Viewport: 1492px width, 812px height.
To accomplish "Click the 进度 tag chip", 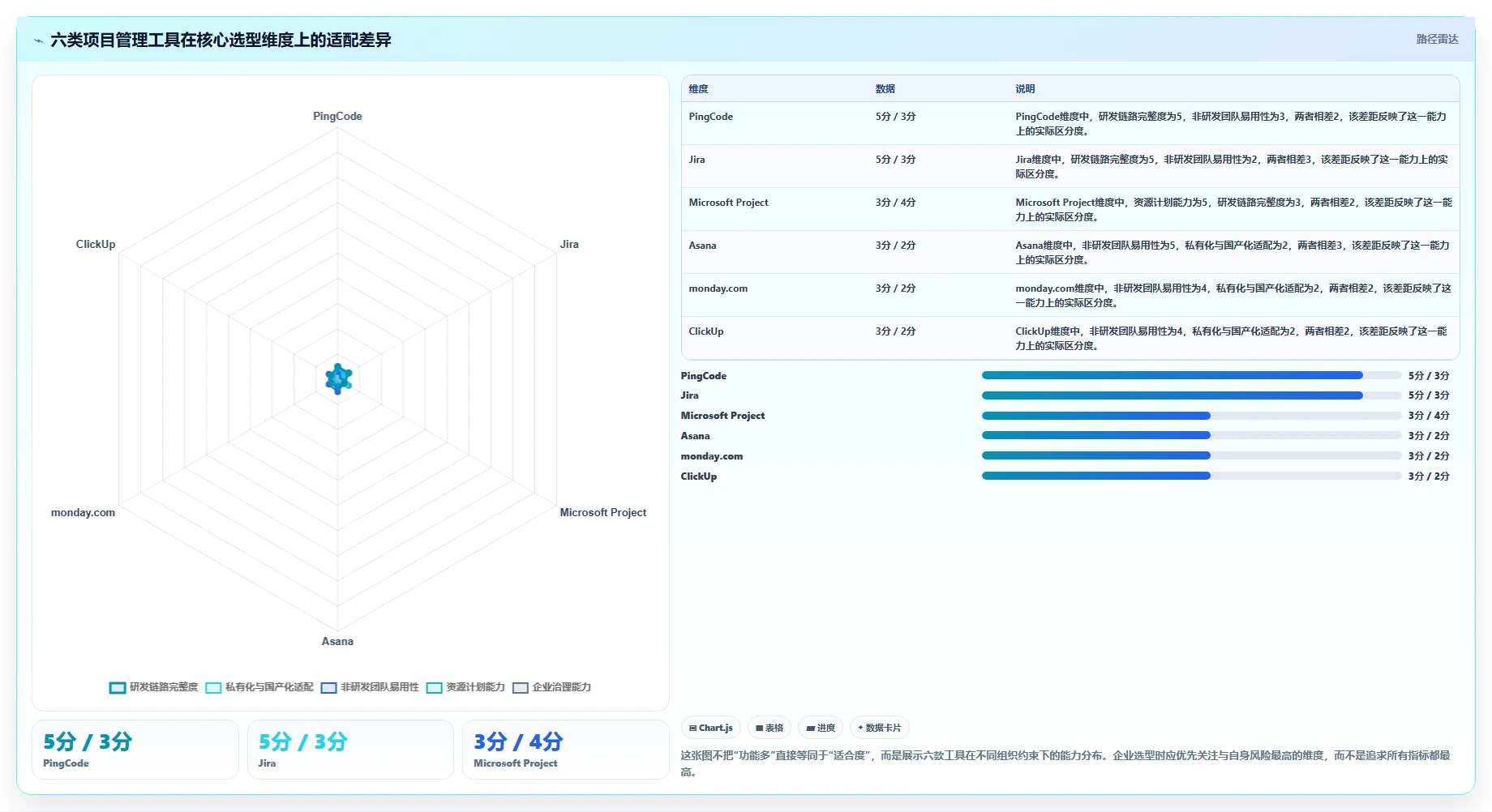I will coord(821,728).
